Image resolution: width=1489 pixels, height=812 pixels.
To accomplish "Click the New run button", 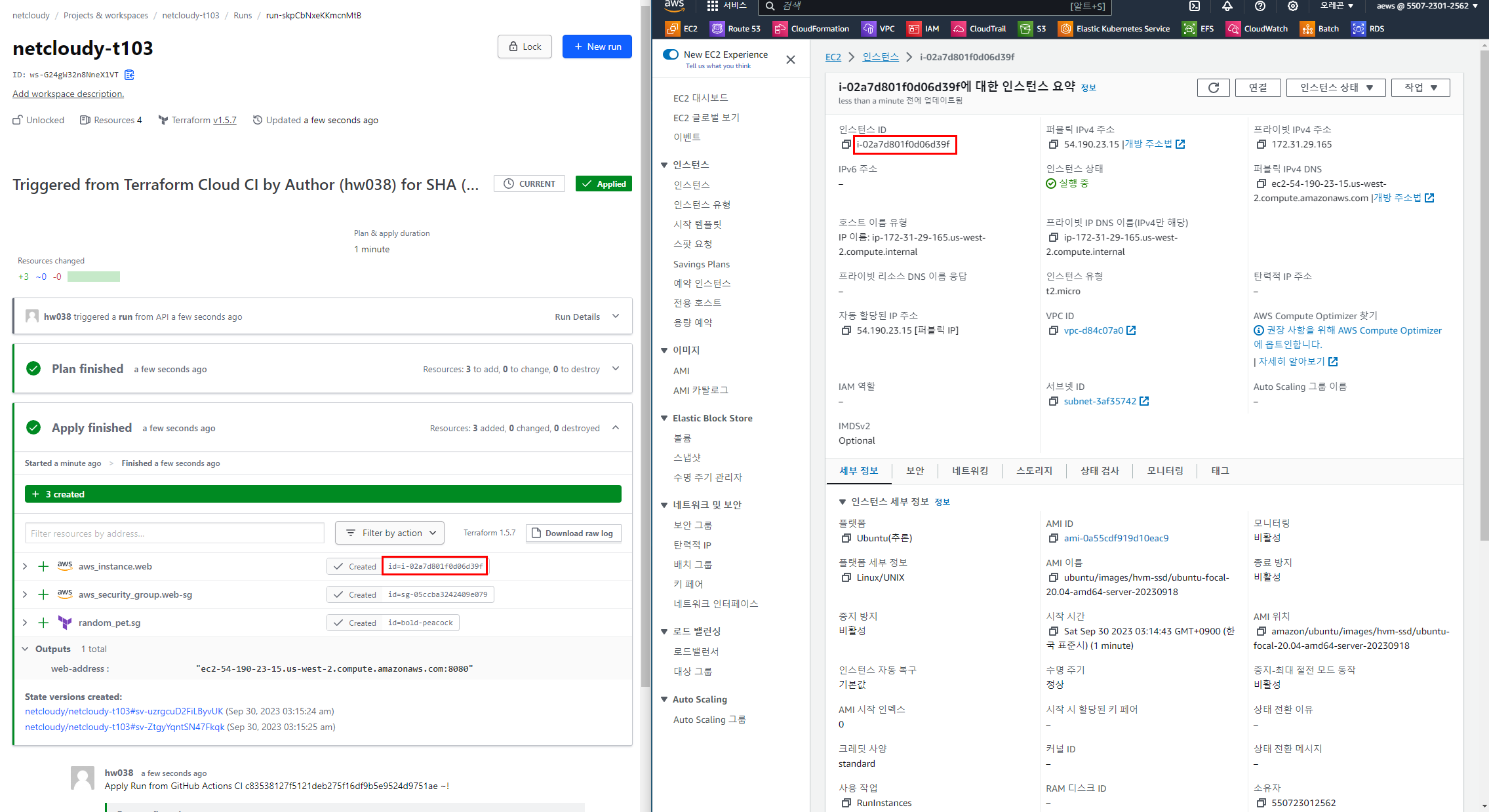I will (x=597, y=47).
